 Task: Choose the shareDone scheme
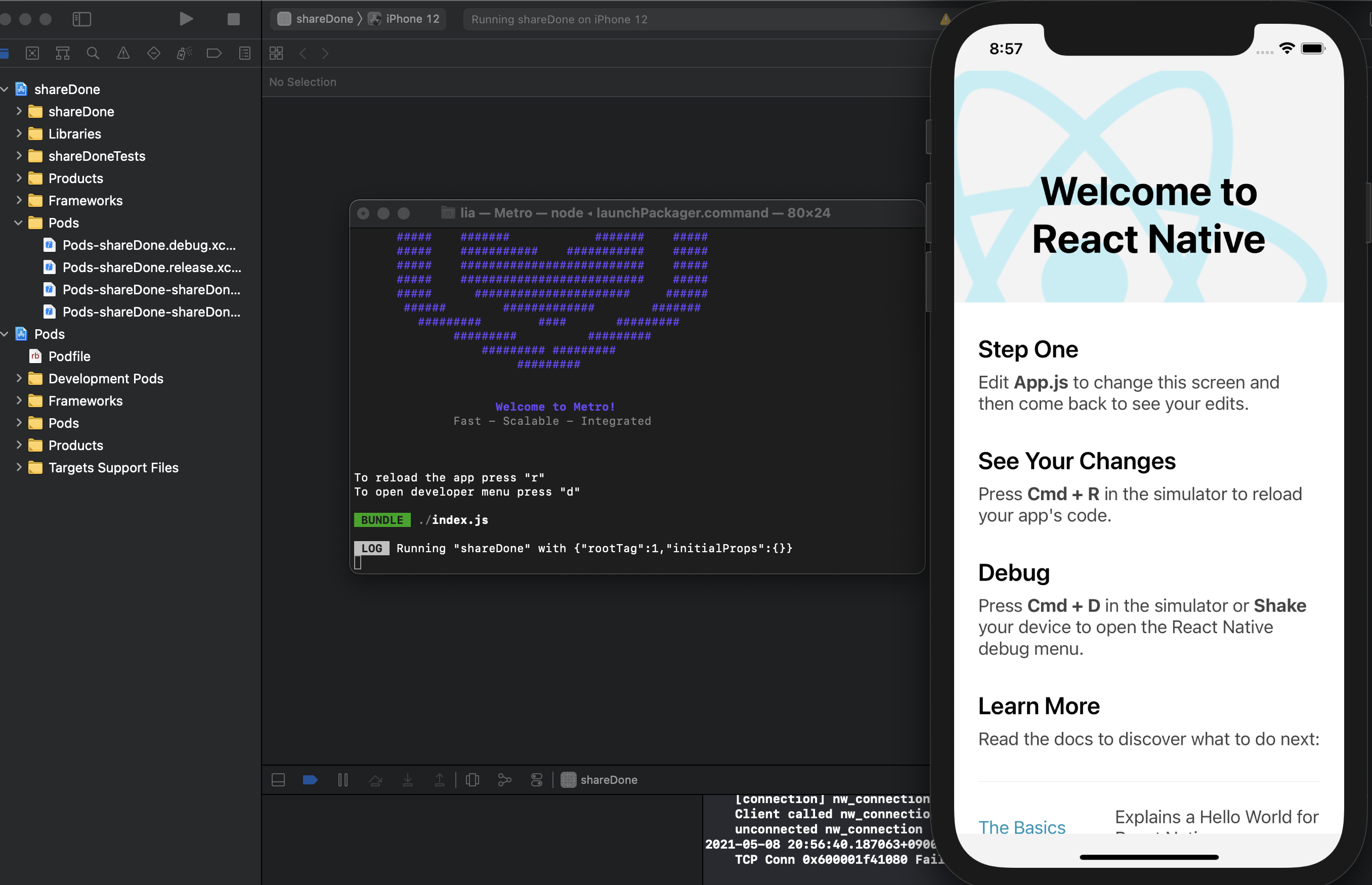coord(316,19)
